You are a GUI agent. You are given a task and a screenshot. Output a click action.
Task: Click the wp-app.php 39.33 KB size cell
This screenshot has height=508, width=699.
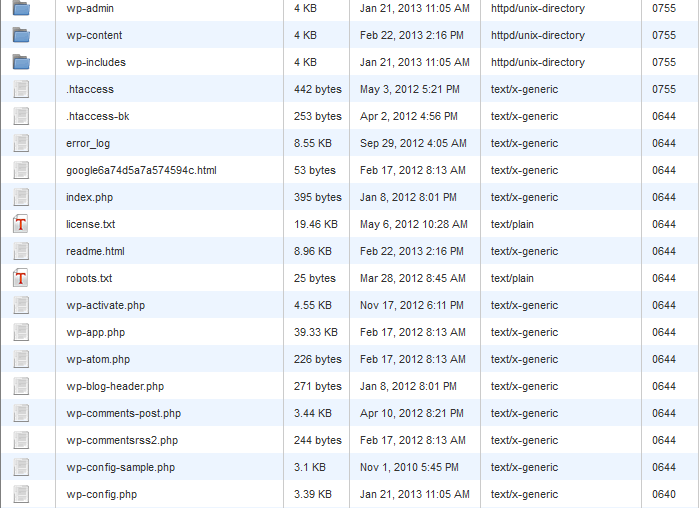(x=316, y=332)
